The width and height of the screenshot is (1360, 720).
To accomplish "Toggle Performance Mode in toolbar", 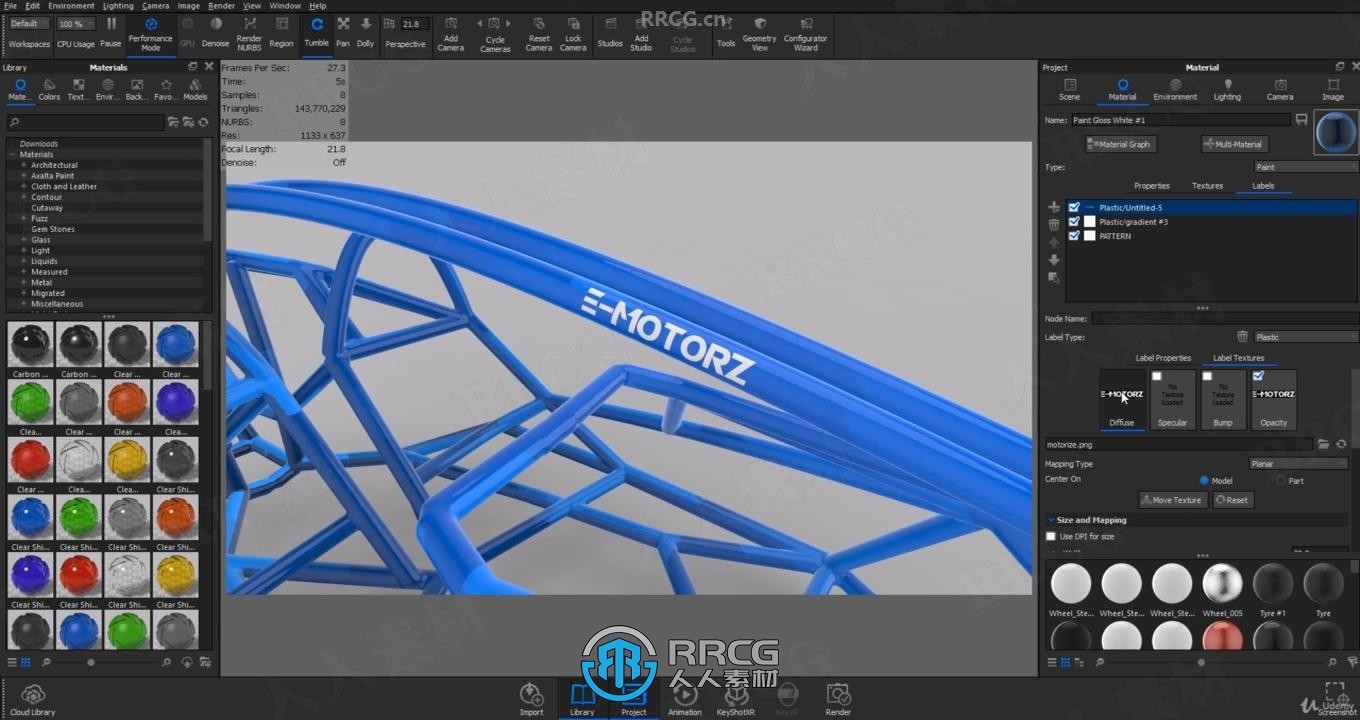I will 151,33.
